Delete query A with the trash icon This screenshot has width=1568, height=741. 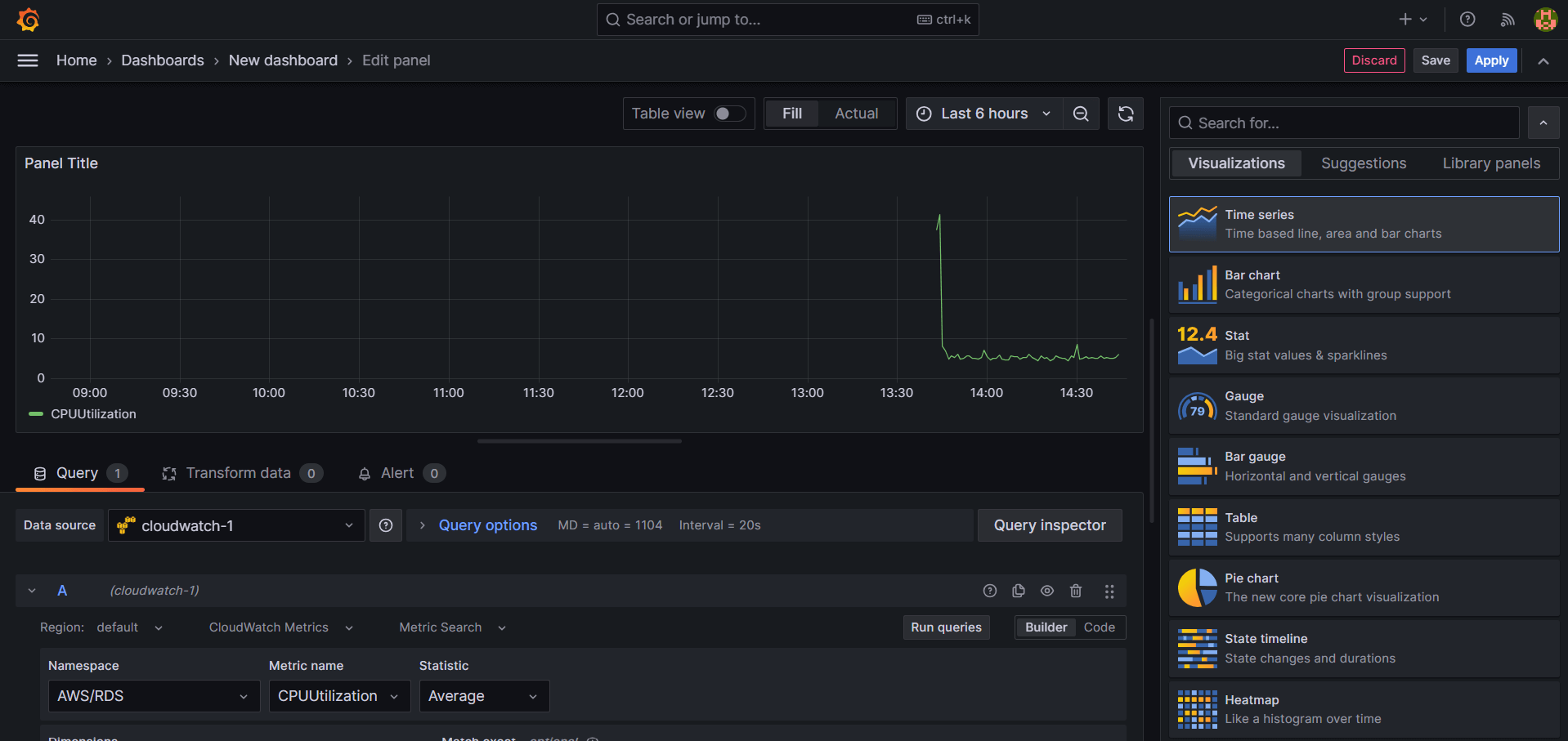click(x=1075, y=590)
